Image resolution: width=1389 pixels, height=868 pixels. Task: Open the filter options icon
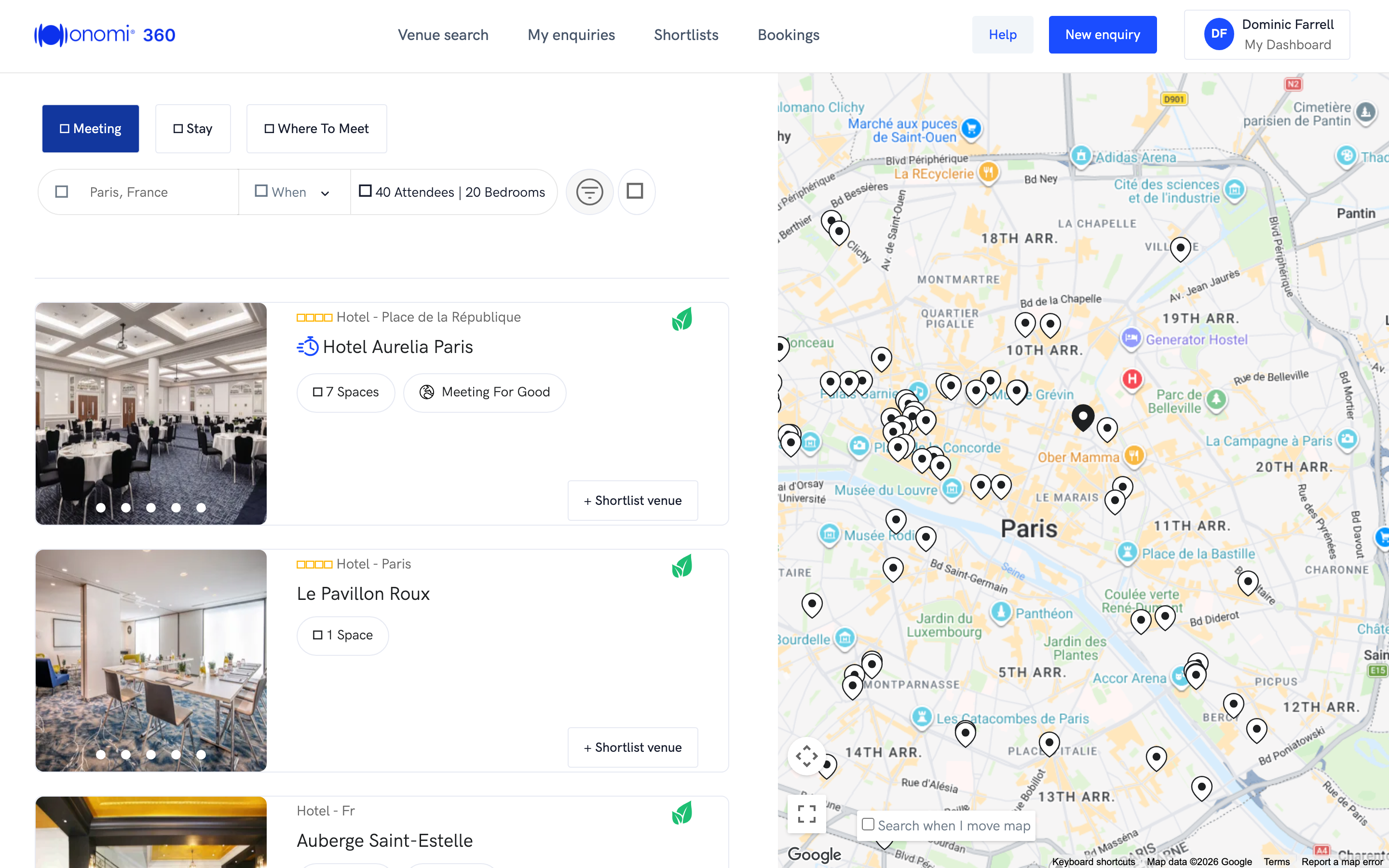click(x=589, y=192)
